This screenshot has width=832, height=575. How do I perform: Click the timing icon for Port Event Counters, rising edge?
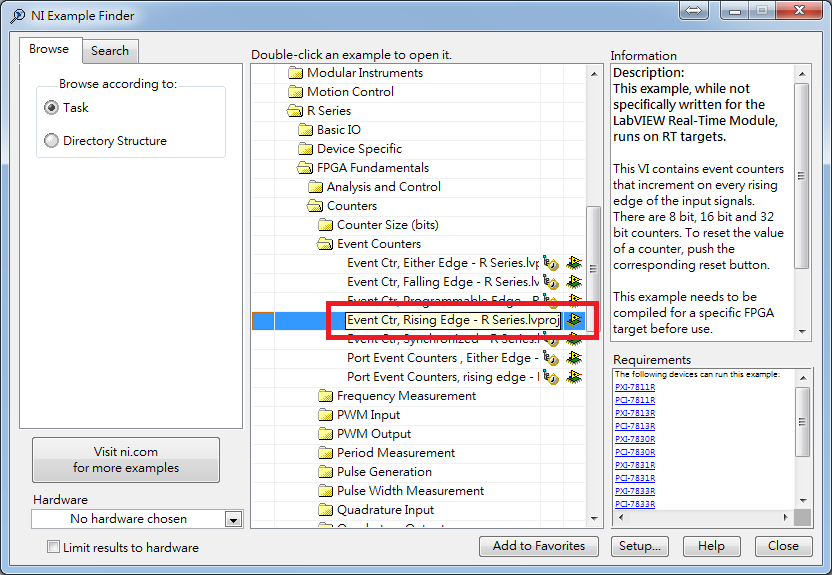pyautogui.click(x=551, y=377)
